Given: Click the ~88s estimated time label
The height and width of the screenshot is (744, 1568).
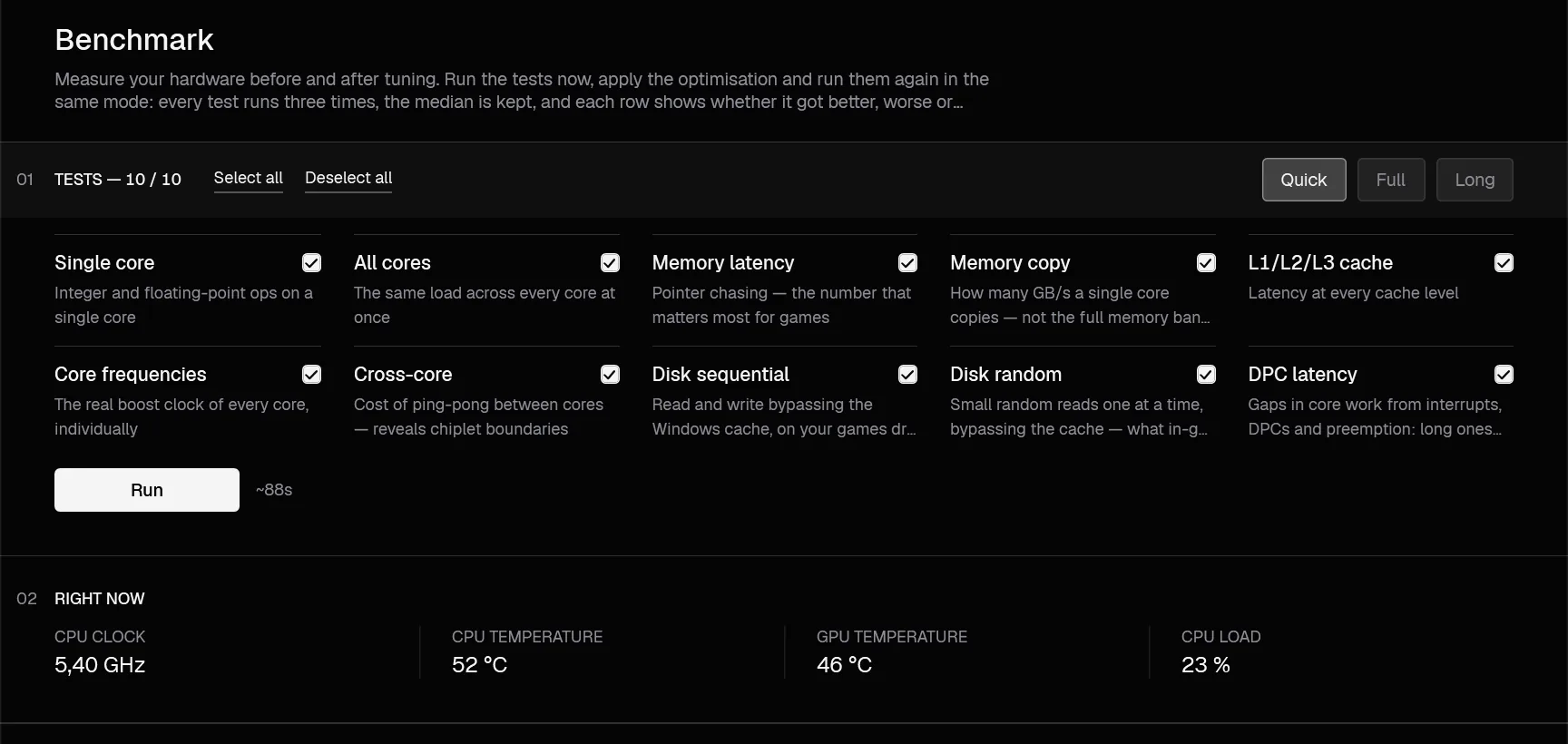Looking at the screenshot, I should pyautogui.click(x=274, y=490).
